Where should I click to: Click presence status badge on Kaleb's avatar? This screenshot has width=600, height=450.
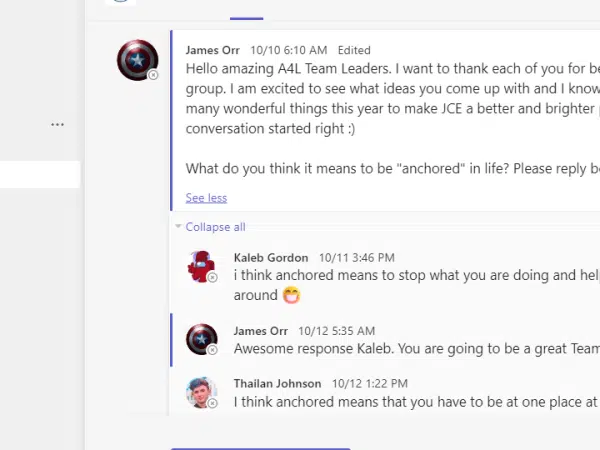pos(212,278)
